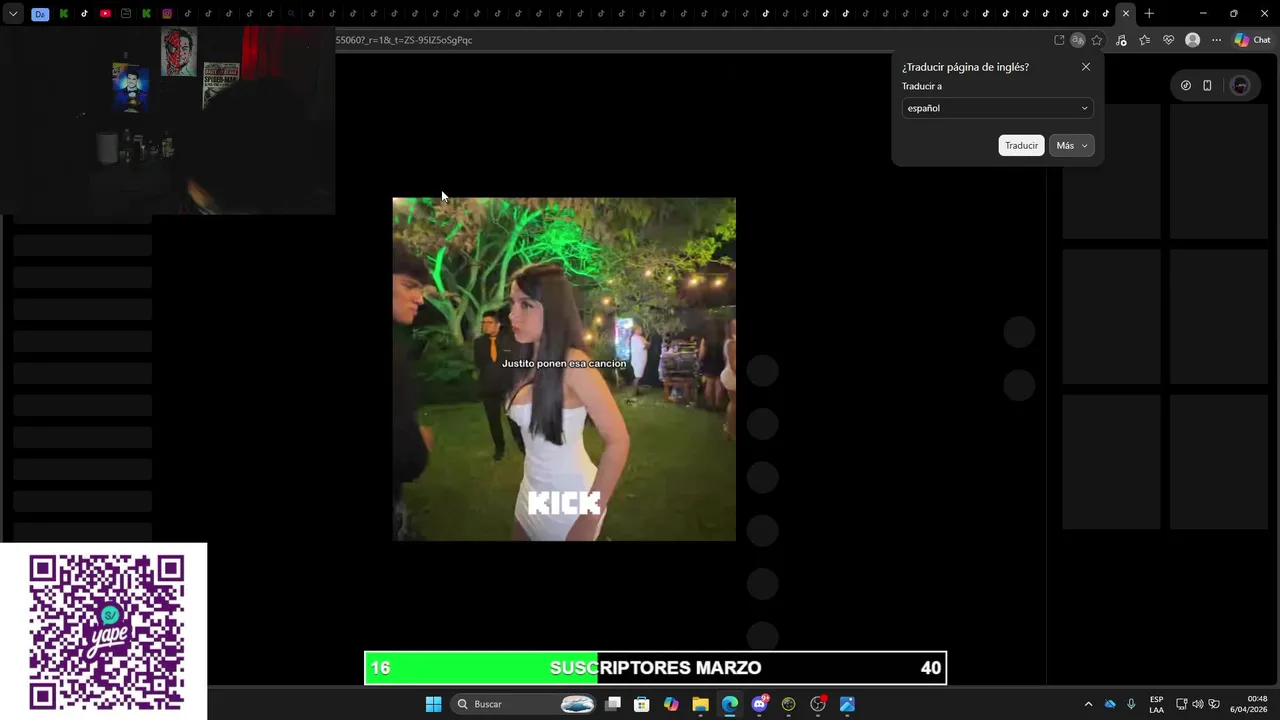Close the currently active browser tab
This screenshot has width=1280, height=720.
pos(1126,14)
